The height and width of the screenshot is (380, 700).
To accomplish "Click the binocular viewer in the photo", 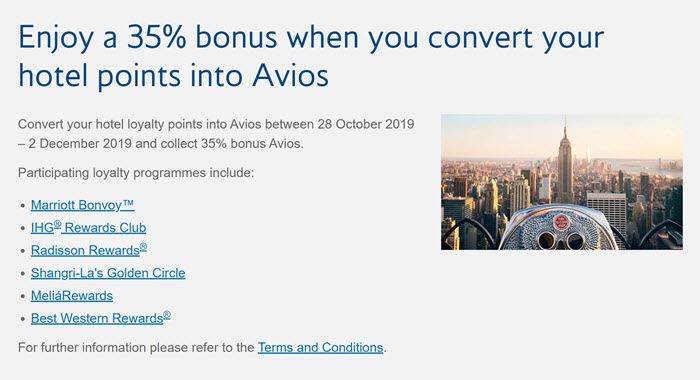I will [x=558, y=229].
